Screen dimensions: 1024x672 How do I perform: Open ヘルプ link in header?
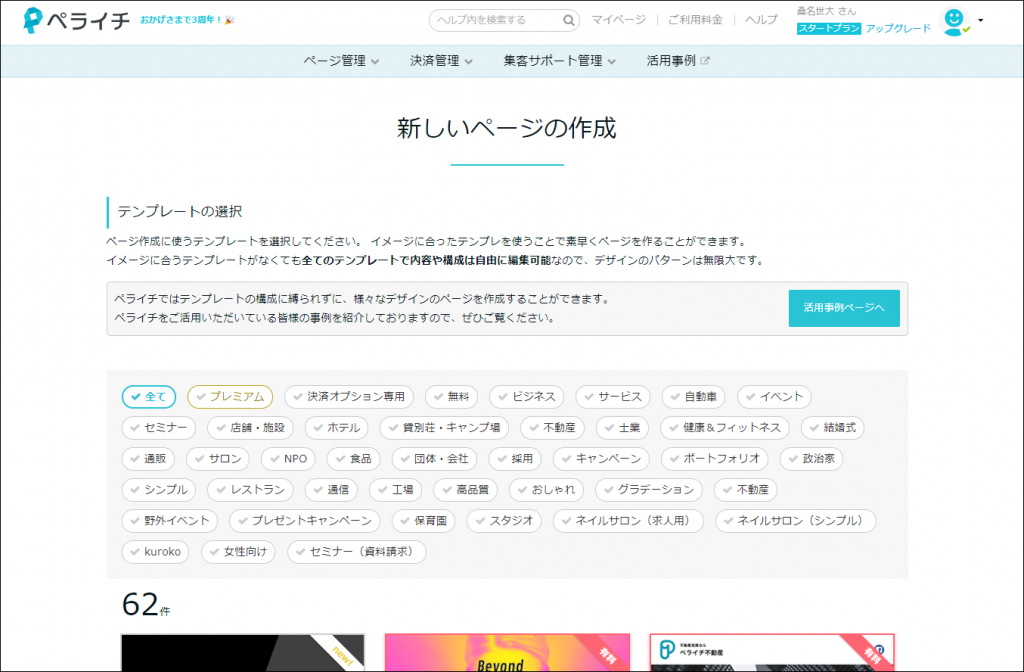[x=761, y=20]
